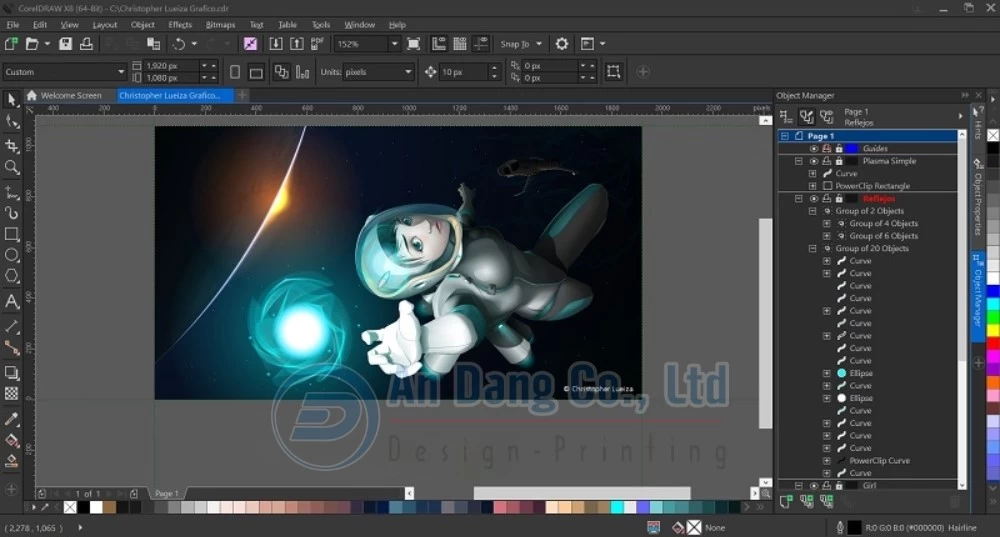Click the Import icon
Viewport: 1000px width, 537px height.
(276, 43)
